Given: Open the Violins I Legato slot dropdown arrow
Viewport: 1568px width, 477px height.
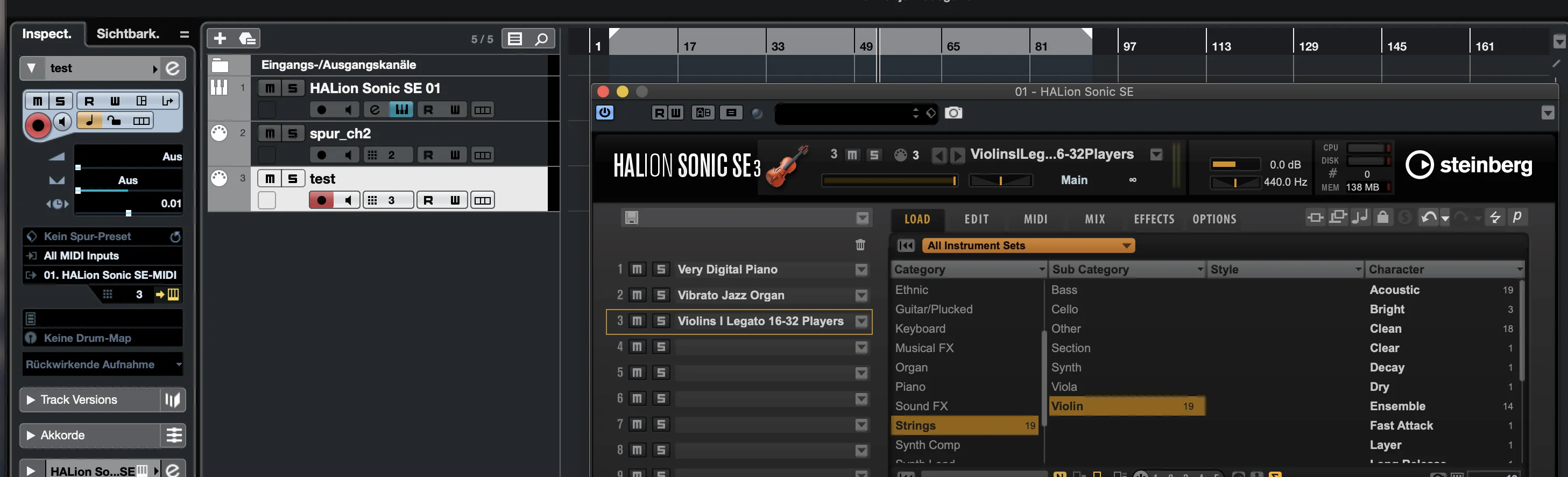Looking at the screenshot, I should pyautogui.click(x=861, y=321).
